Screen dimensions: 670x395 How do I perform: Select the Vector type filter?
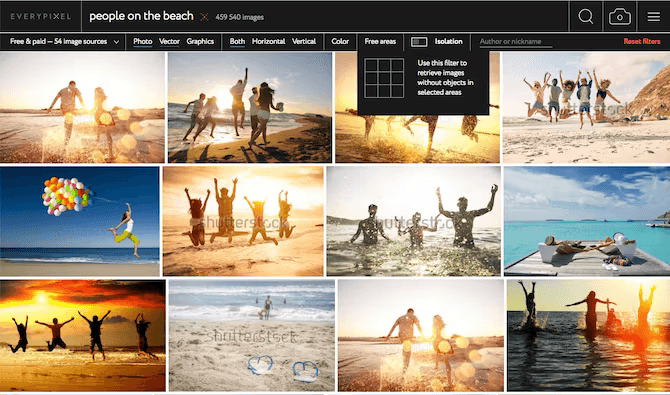pyautogui.click(x=169, y=41)
